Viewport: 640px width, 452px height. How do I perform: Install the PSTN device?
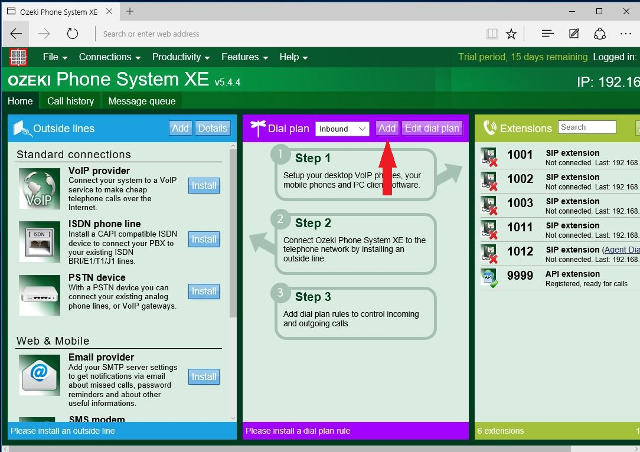(204, 291)
